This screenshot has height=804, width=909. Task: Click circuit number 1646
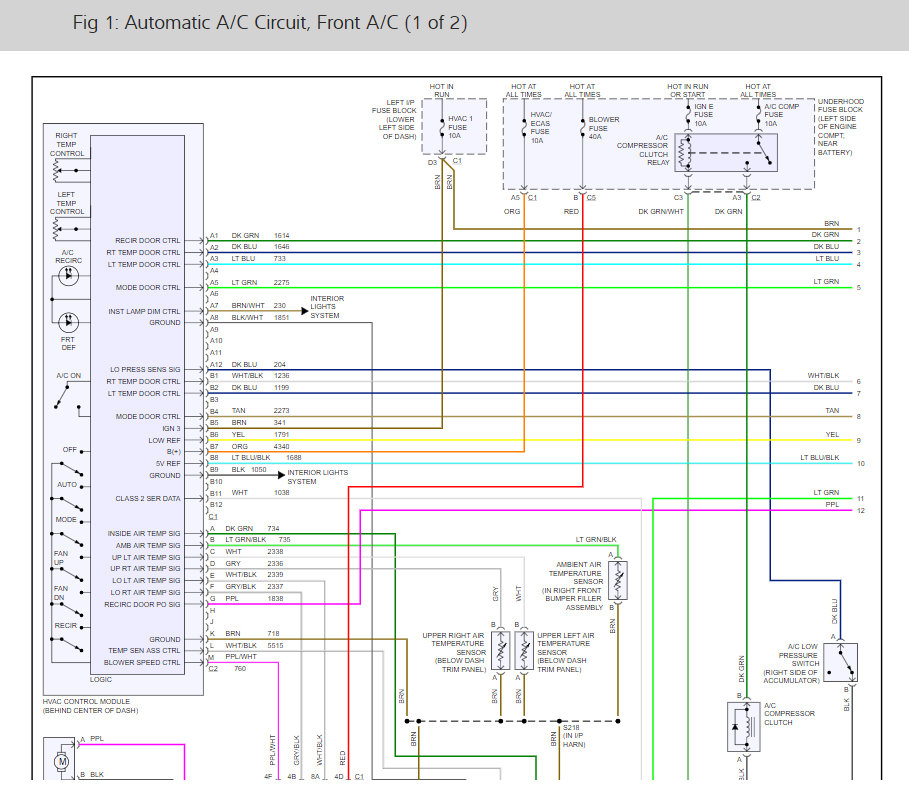point(282,247)
